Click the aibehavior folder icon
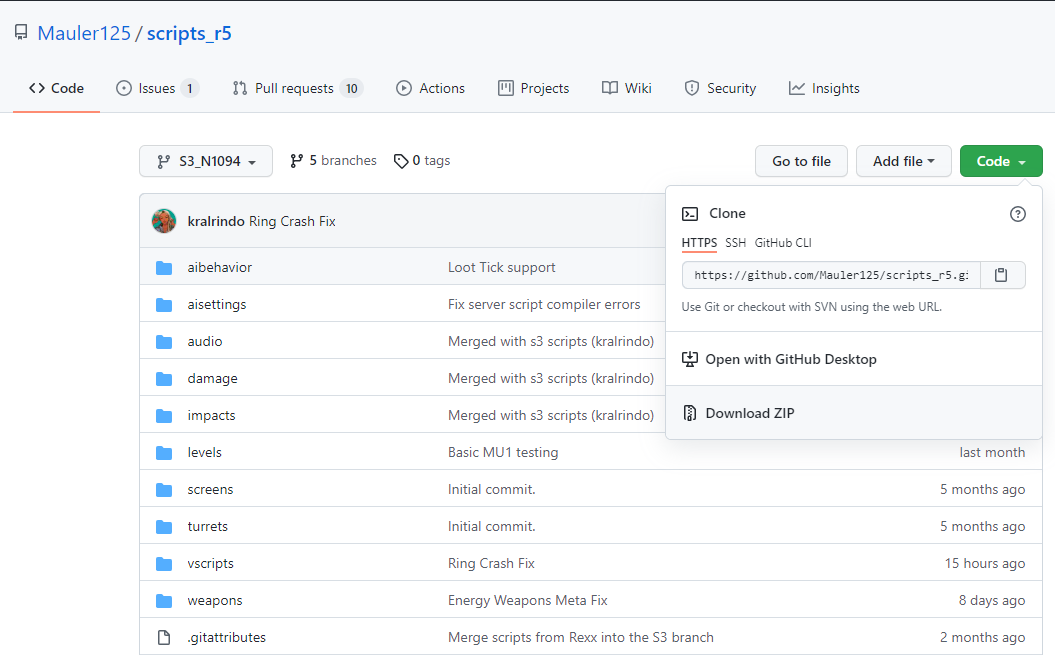Viewport: 1055px width, 655px height. (x=164, y=268)
